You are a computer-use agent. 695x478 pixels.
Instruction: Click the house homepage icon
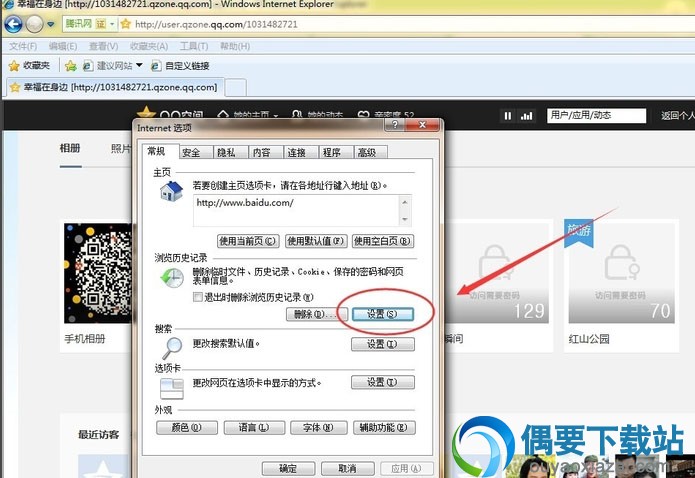[x=171, y=192]
